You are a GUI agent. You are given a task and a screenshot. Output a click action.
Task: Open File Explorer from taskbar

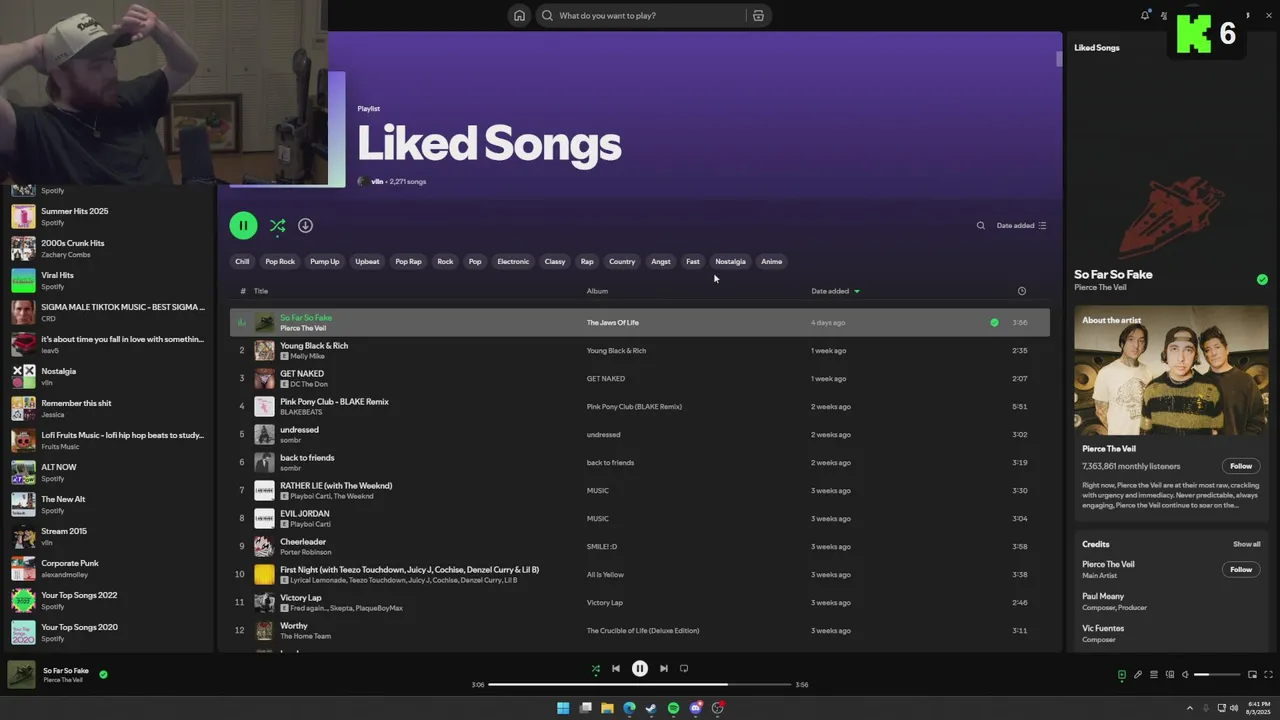[607, 708]
